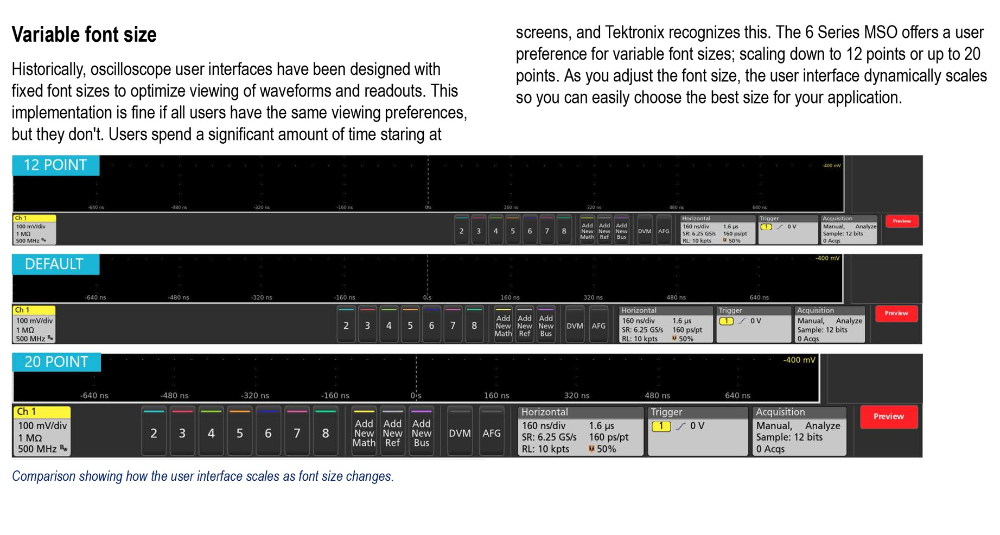This screenshot has width=1000, height=535.
Task: Click Add New Bus in Default strip
Action: pos(546,325)
